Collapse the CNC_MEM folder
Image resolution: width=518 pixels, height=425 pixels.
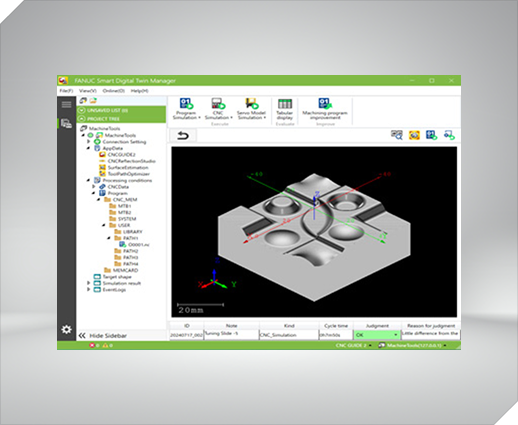coord(99,200)
